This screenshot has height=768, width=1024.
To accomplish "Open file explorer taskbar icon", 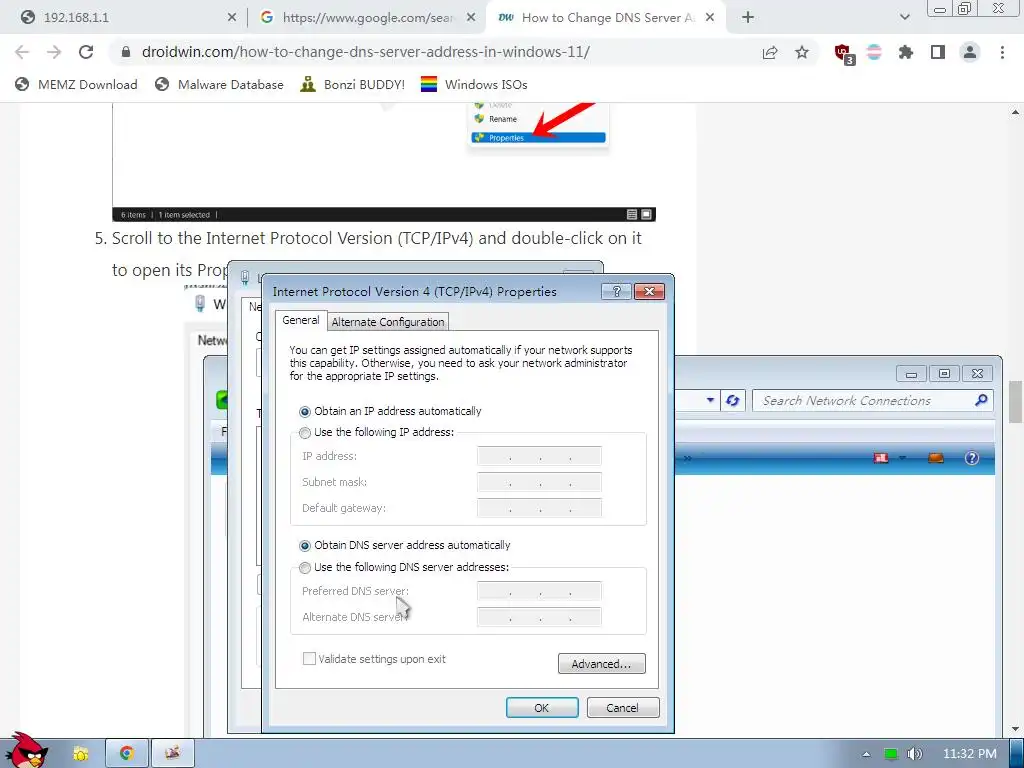I will 81,754.
